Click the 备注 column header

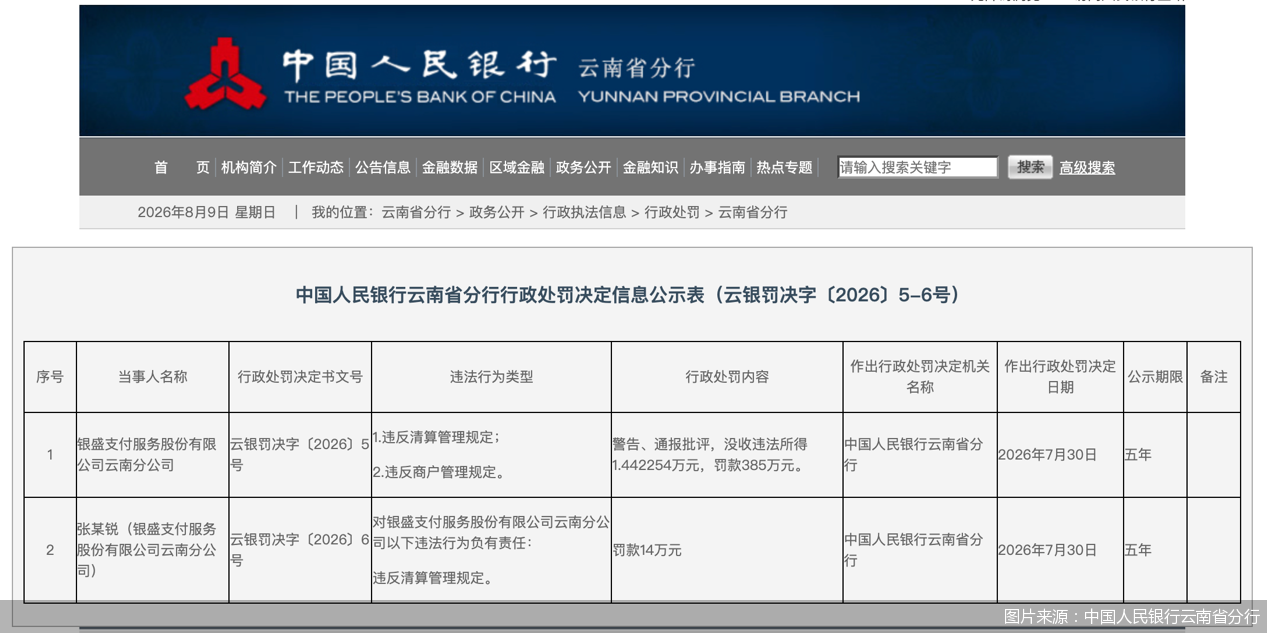point(1214,377)
